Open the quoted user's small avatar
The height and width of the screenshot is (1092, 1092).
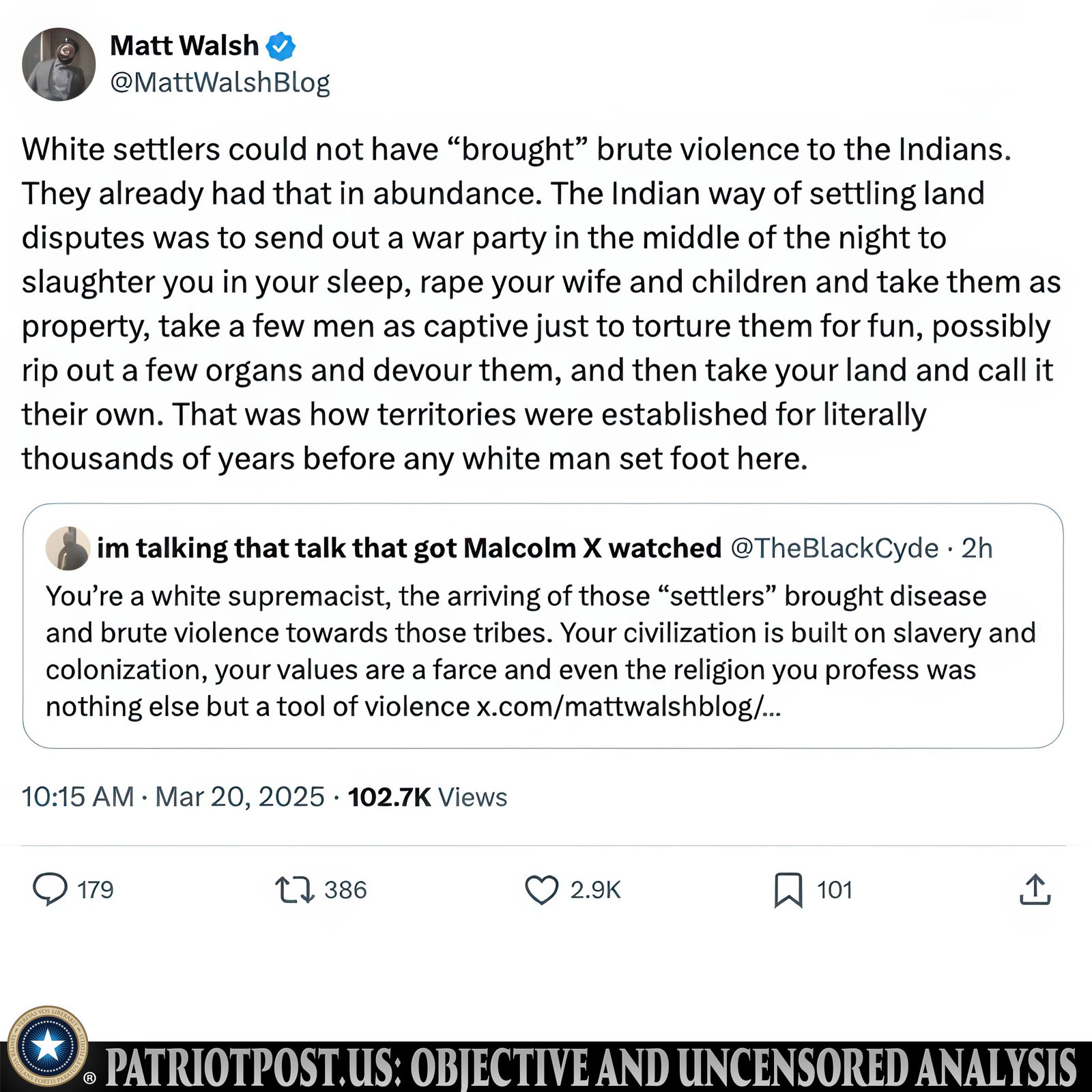click(x=68, y=548)
